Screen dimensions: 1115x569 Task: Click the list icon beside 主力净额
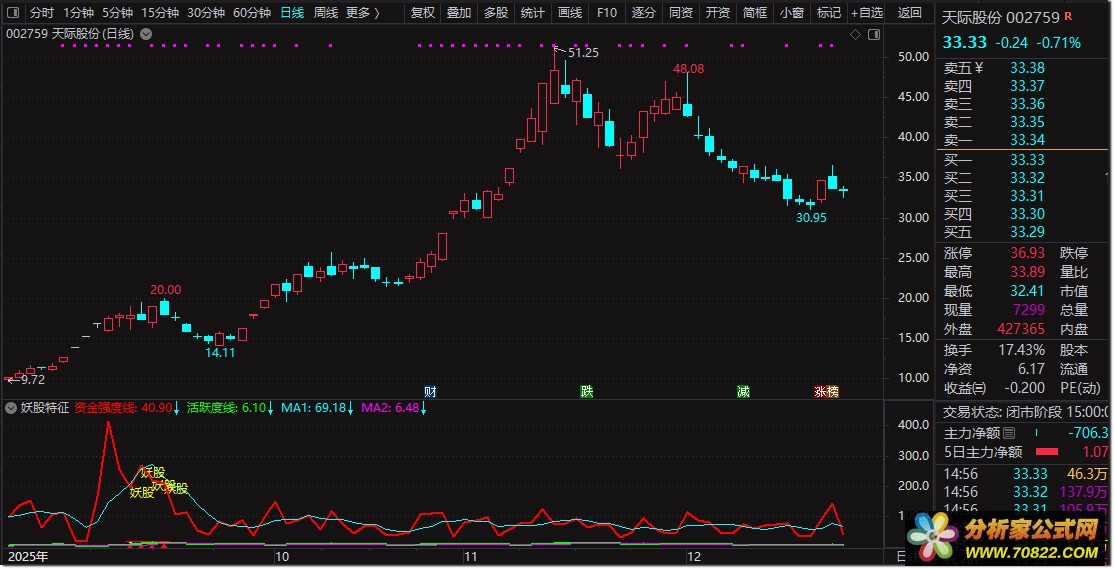1008,433
